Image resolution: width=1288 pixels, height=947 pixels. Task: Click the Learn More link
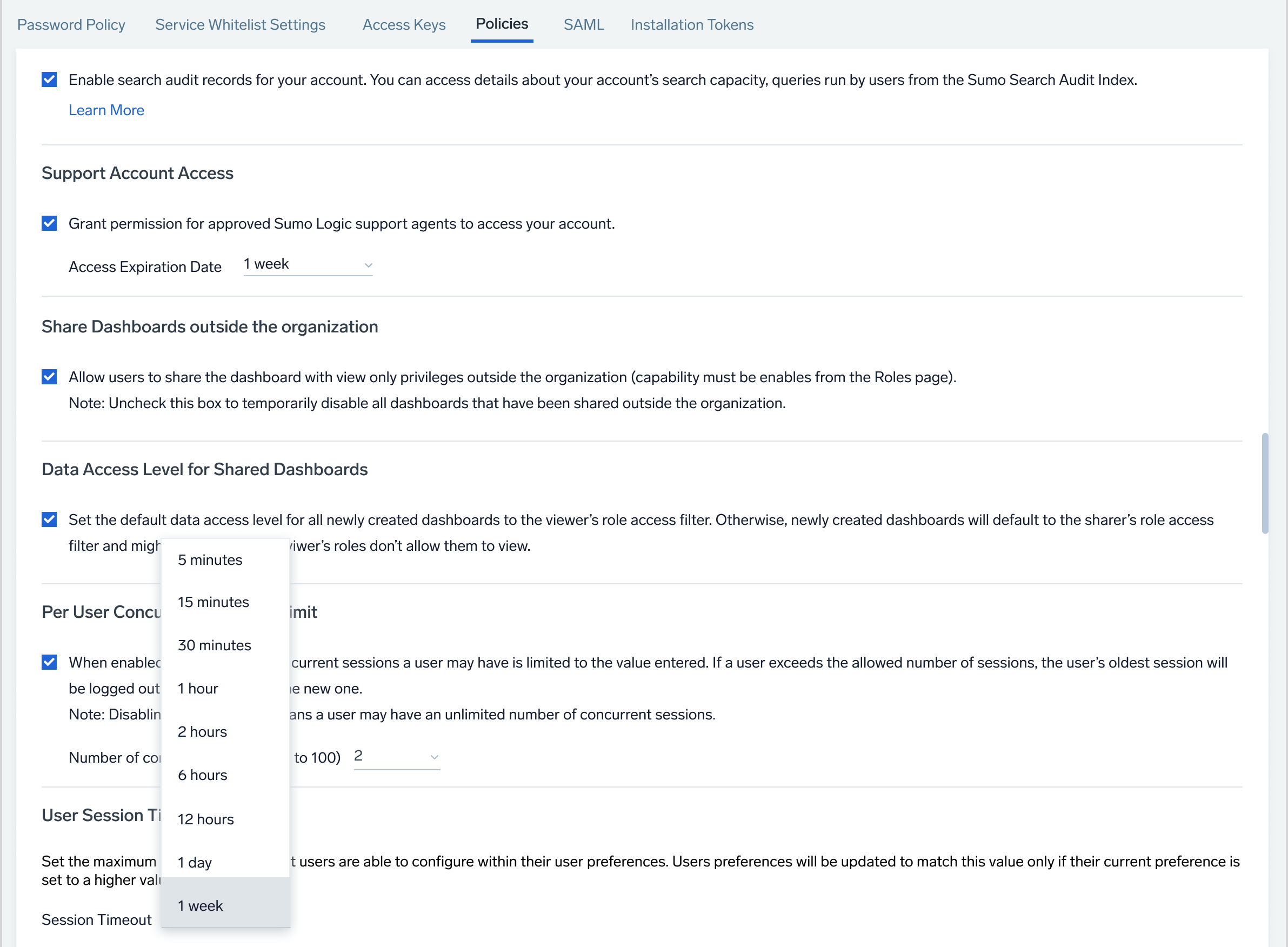pyautogui.click(x=106, y=110)
